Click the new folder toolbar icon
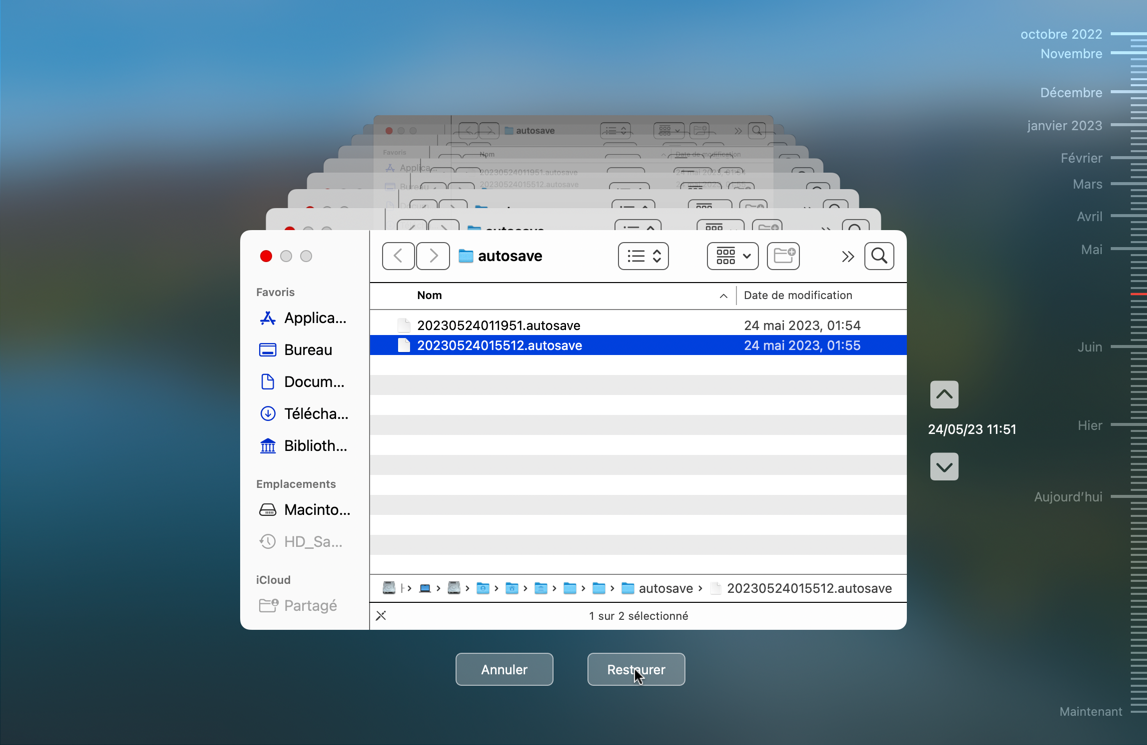This screenshot has height=745, width=1147. pyautogui.click(x=783, y=256)
